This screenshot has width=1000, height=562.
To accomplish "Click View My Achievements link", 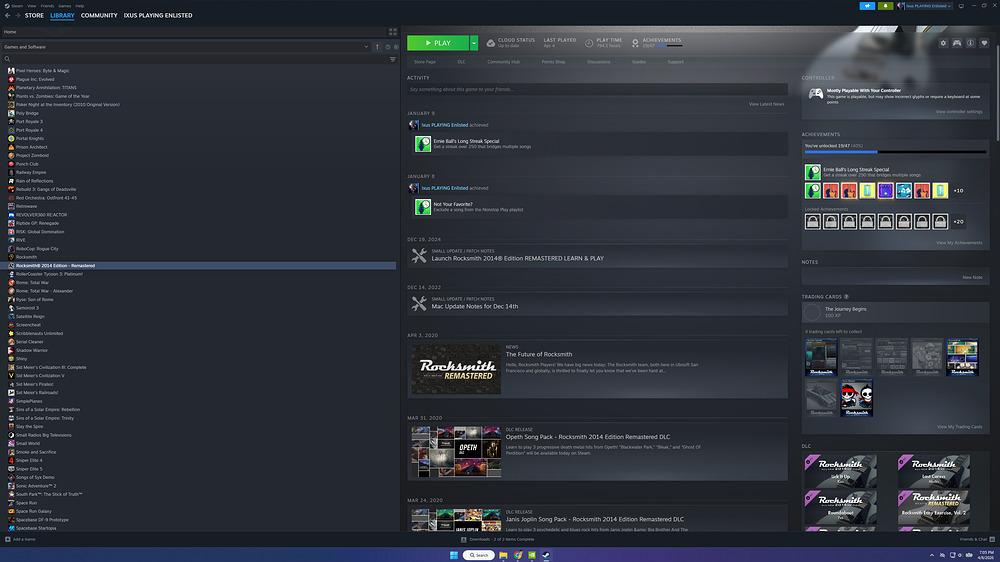I will tap(958, 243).
